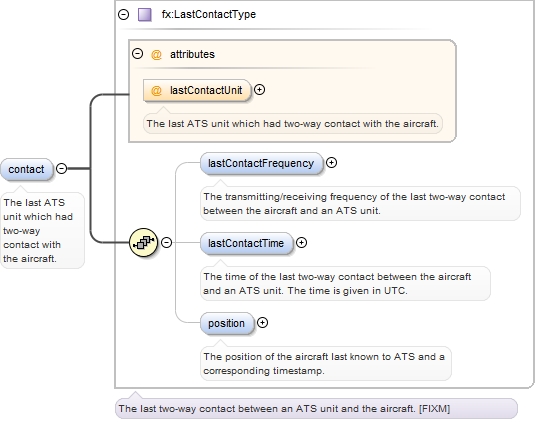Expand the lastContactTime element
Screen dimensions: 536x422
301,243
